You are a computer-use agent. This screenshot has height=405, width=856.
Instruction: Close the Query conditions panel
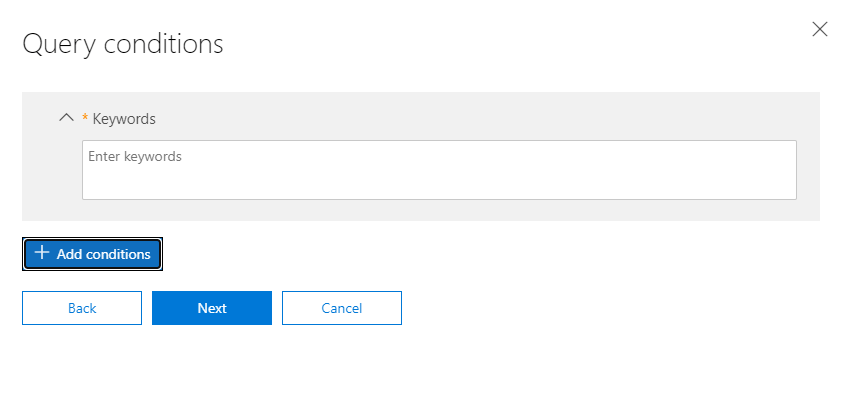(x=820, y=29)
